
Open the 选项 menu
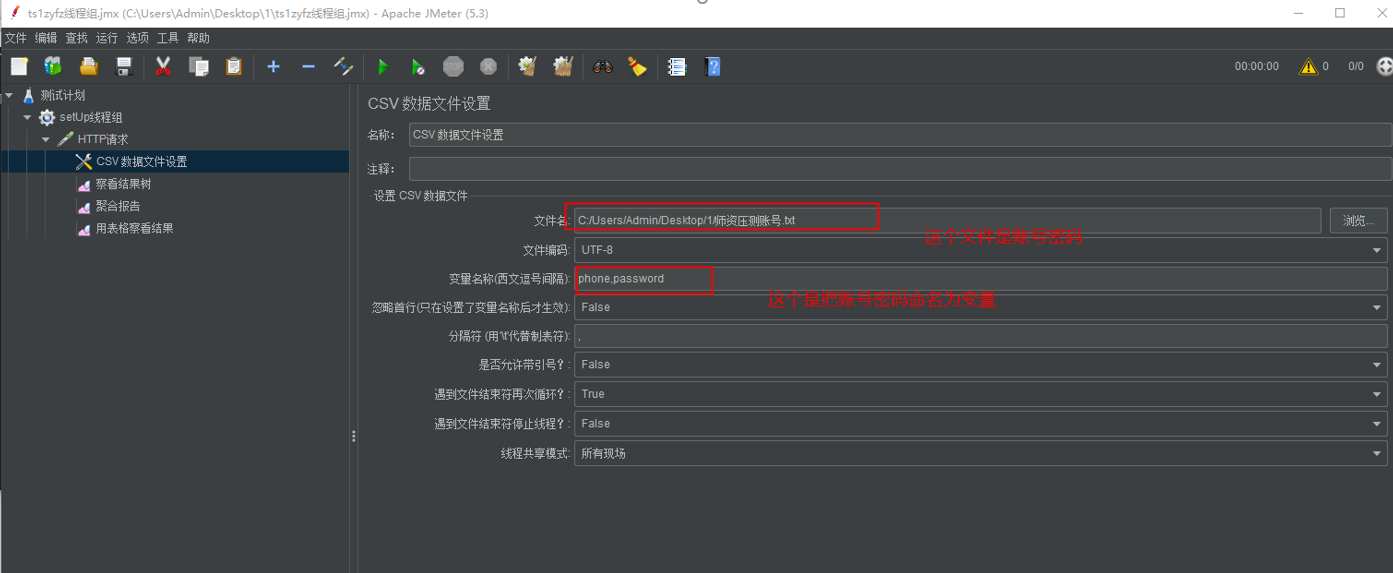[137, 38]
